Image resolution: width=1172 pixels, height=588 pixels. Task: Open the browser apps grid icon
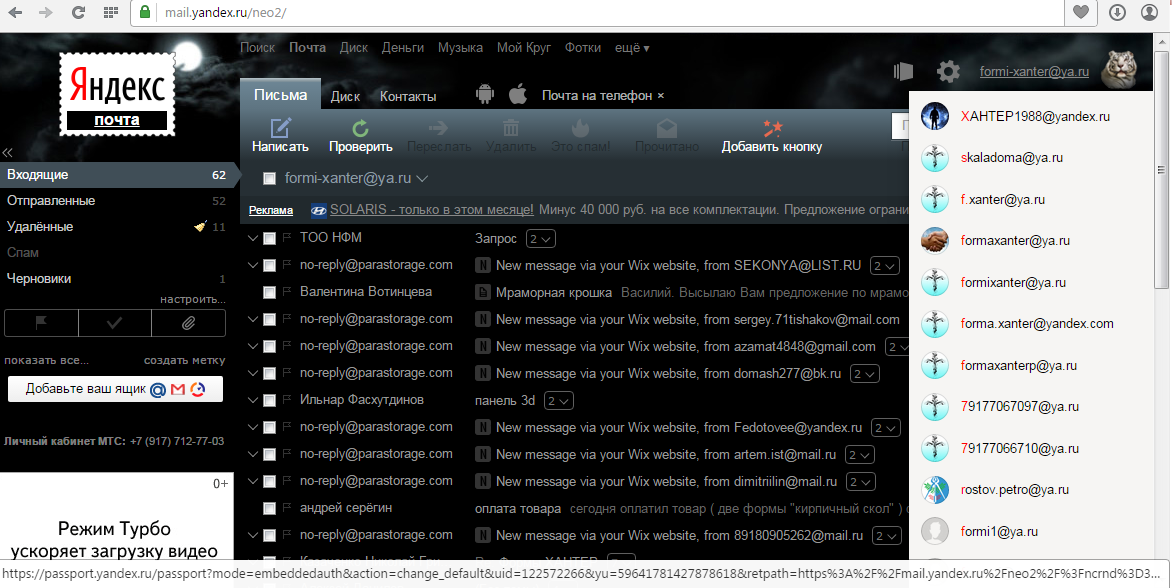coord(110,12)
